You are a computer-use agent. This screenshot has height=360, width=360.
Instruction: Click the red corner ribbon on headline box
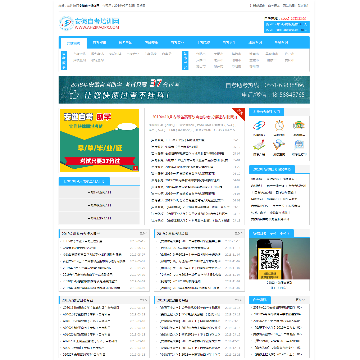[x=240, y=113]
